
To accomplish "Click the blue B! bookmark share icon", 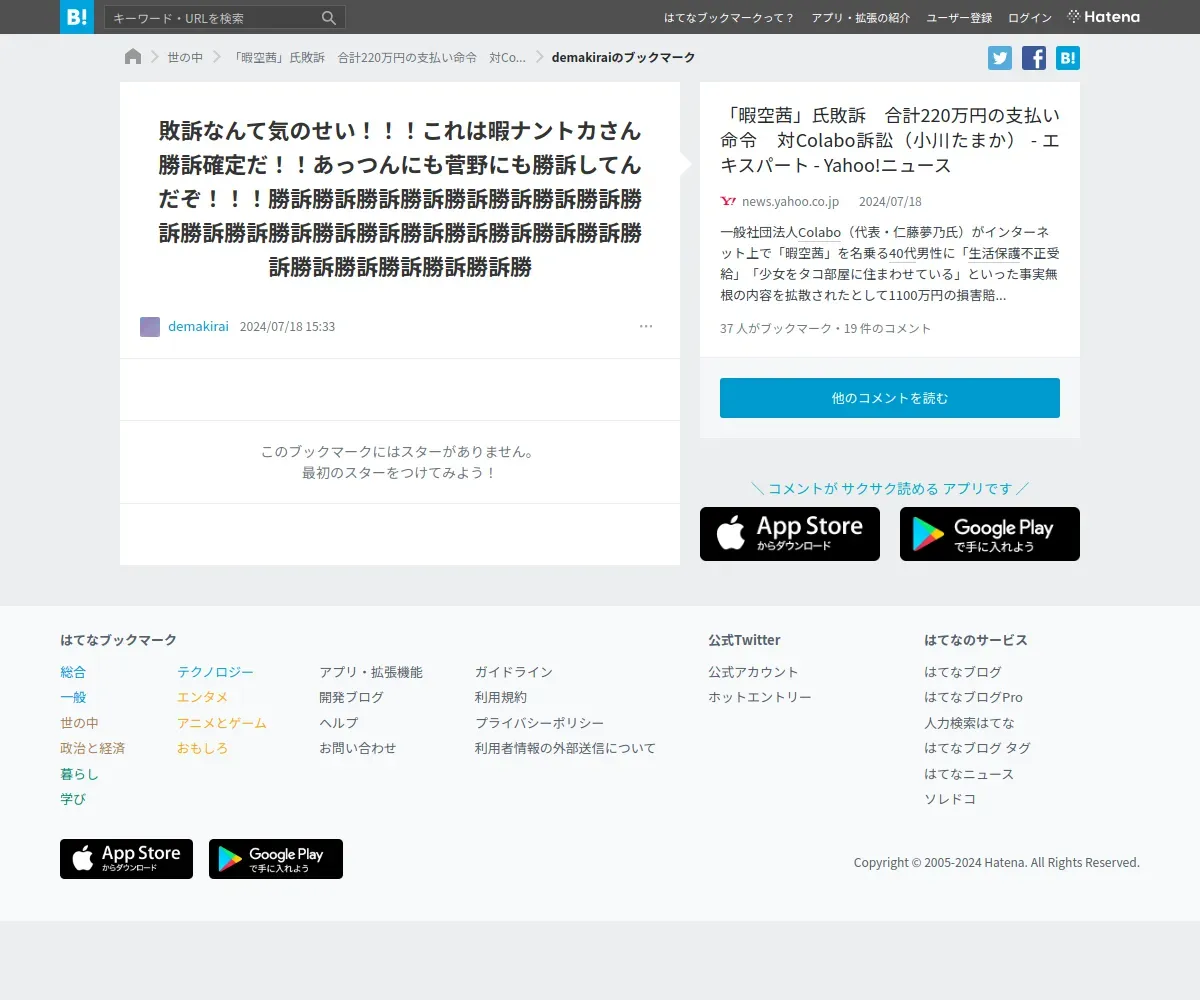I will (x=1068, y=58).
